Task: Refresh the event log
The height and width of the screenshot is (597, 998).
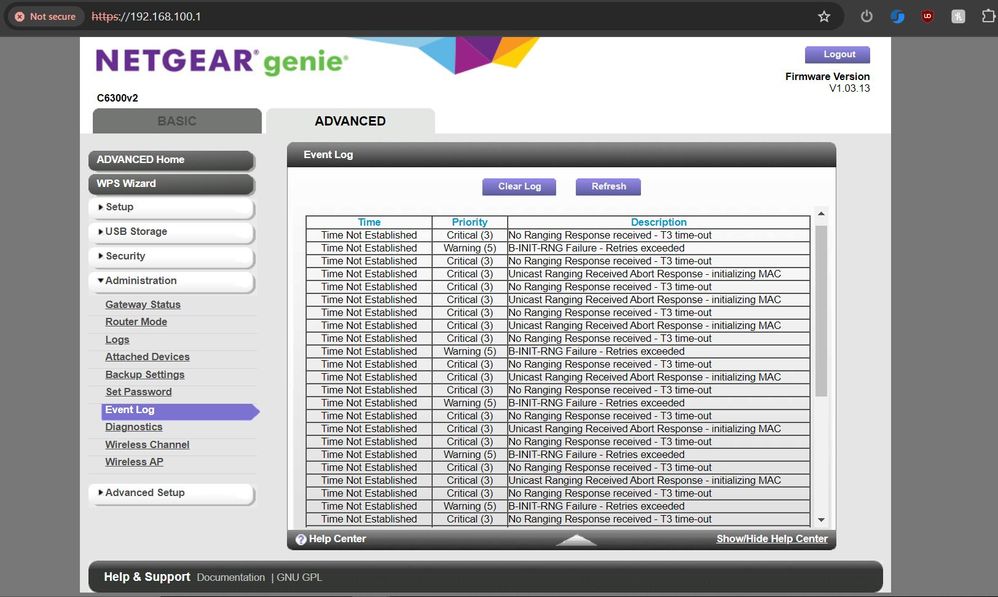Action: point(608,187)
